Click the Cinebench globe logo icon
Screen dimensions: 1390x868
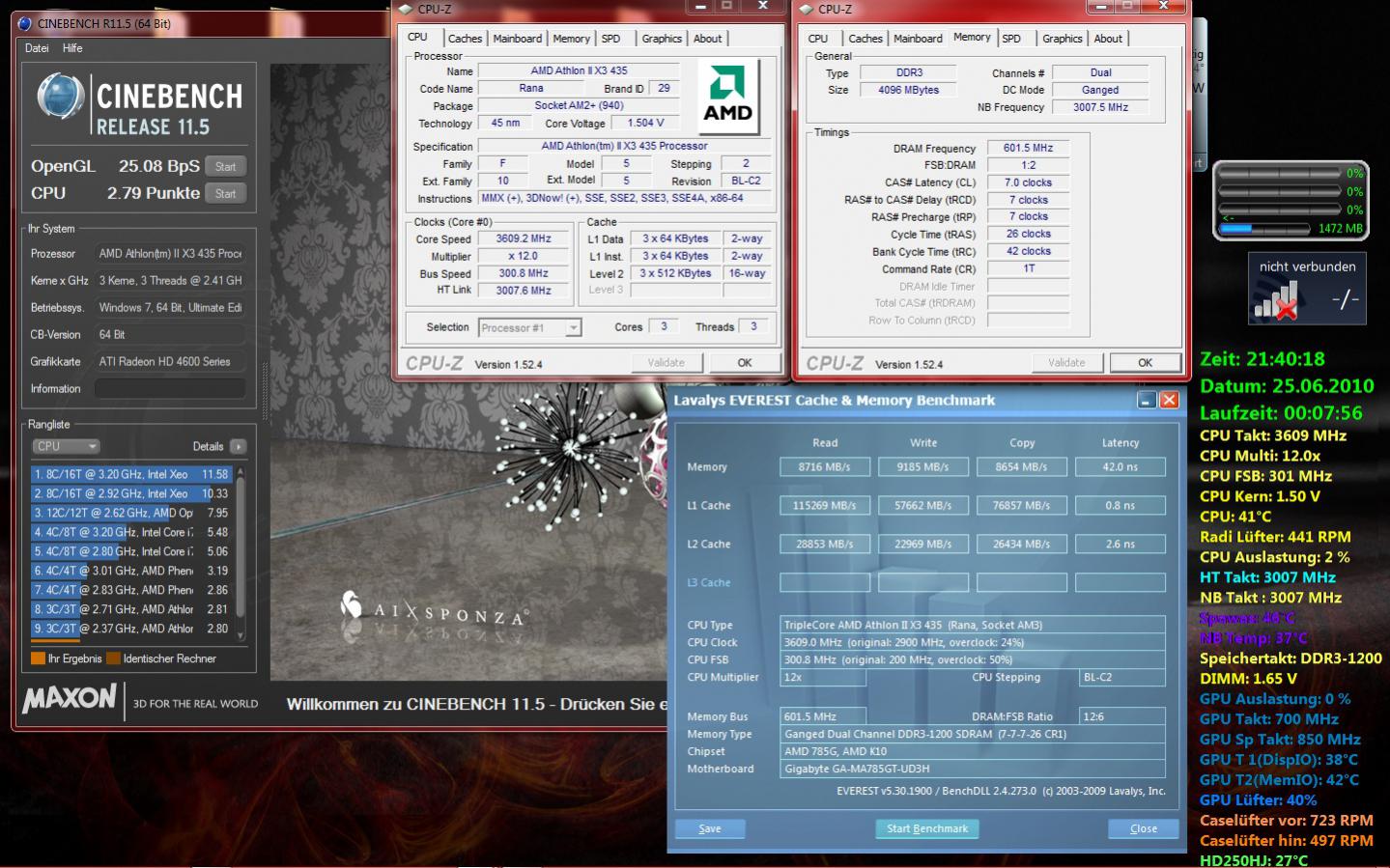[x=61, y=98]
